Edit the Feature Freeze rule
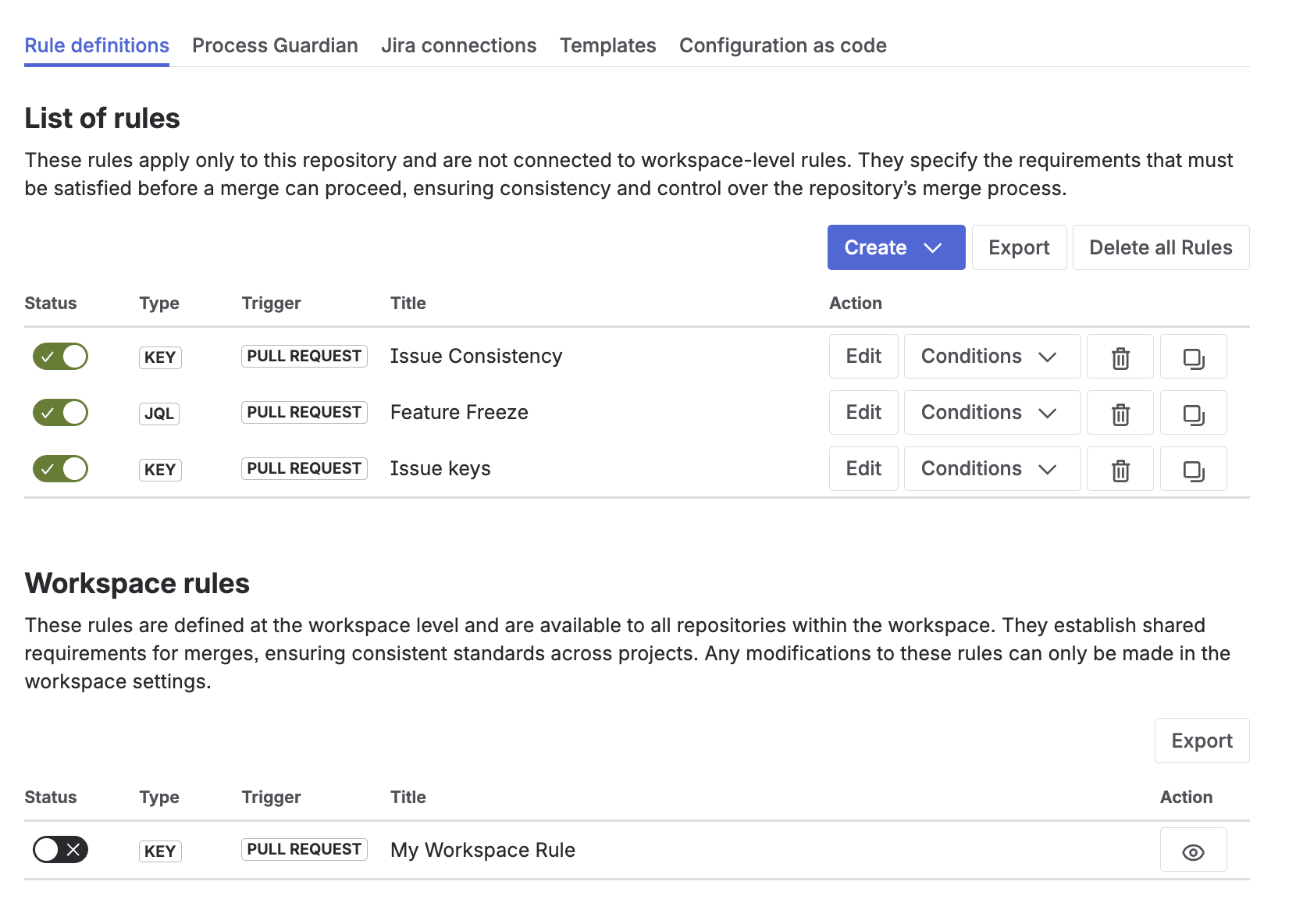1296x924 pixels. tap(863, 413)
